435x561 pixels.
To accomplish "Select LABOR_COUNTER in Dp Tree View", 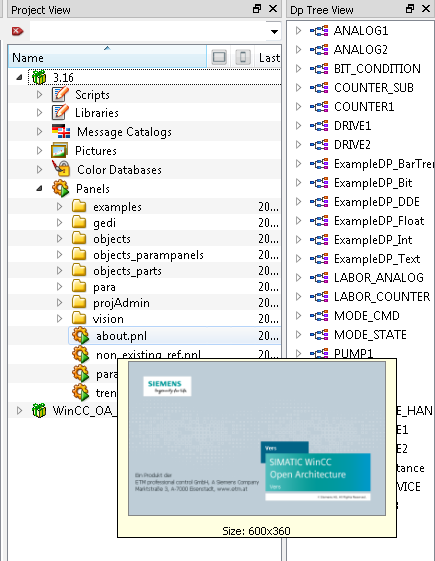I will [x=382, y=296].
